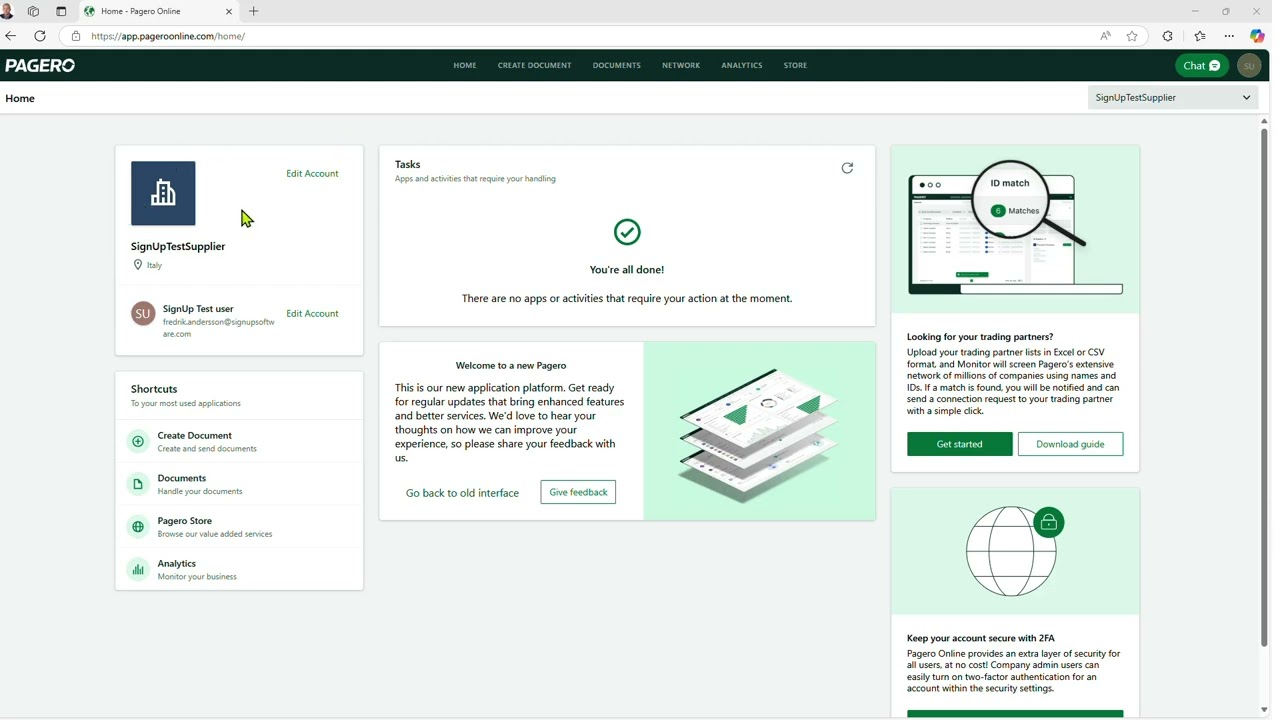This screenshot has width=1280, height=720.
Task: Edit Account for the company
Action: pos(312,174)
